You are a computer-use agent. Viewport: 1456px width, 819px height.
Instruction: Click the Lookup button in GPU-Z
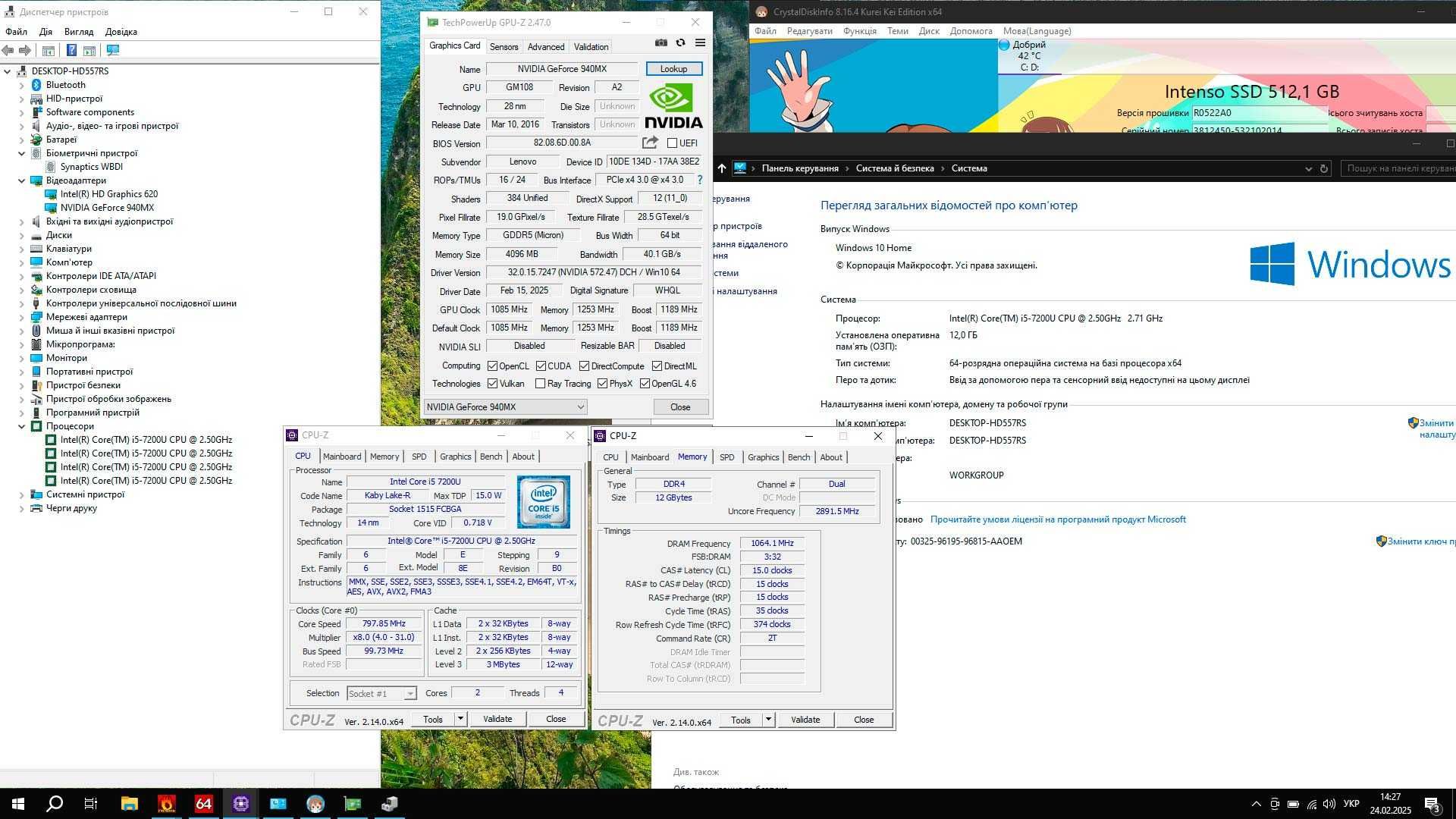pos(673,69)
